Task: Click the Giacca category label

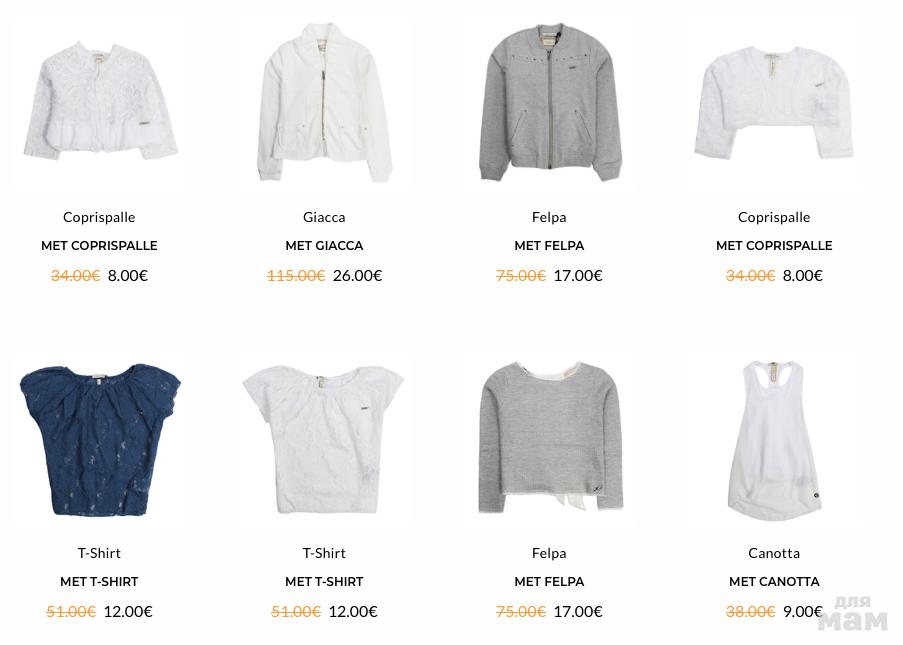Action: click(324, 217)
